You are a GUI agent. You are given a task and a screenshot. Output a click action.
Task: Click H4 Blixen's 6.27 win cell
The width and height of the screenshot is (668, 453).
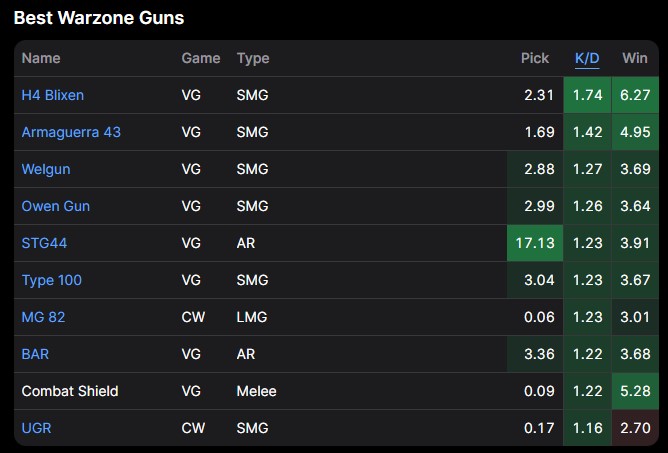(634, 95)
